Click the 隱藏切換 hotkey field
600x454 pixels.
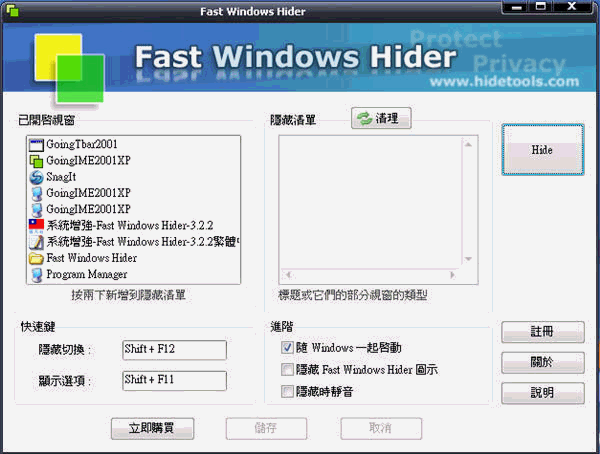point(173,350)
